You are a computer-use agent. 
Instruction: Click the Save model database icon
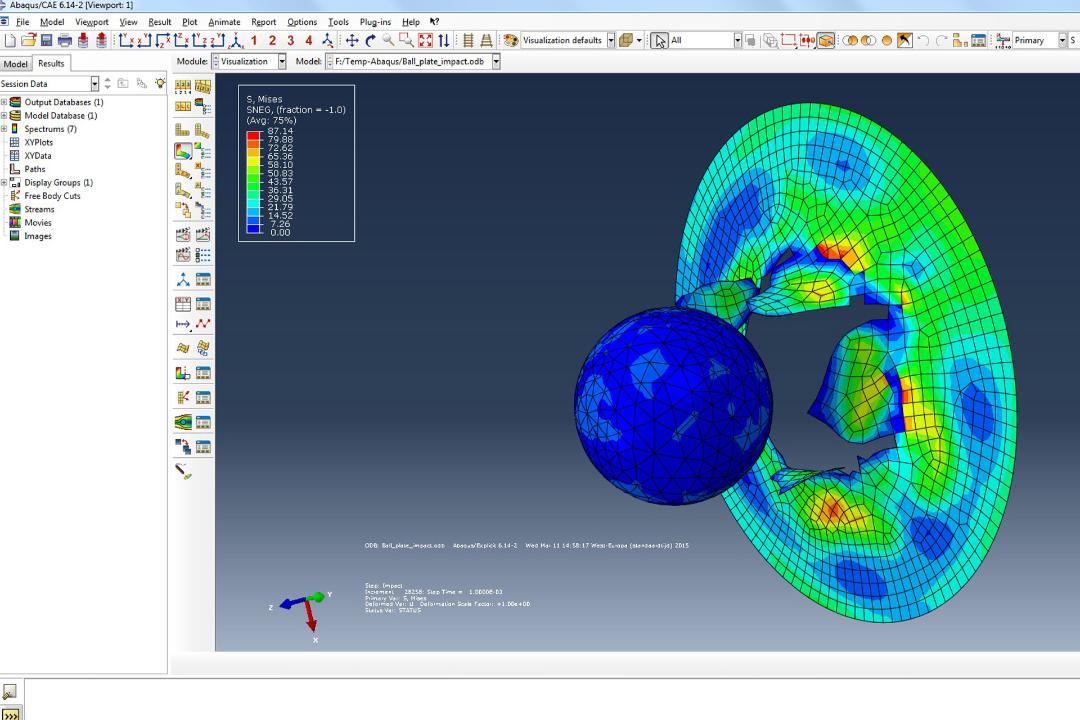tap(47, 41)
